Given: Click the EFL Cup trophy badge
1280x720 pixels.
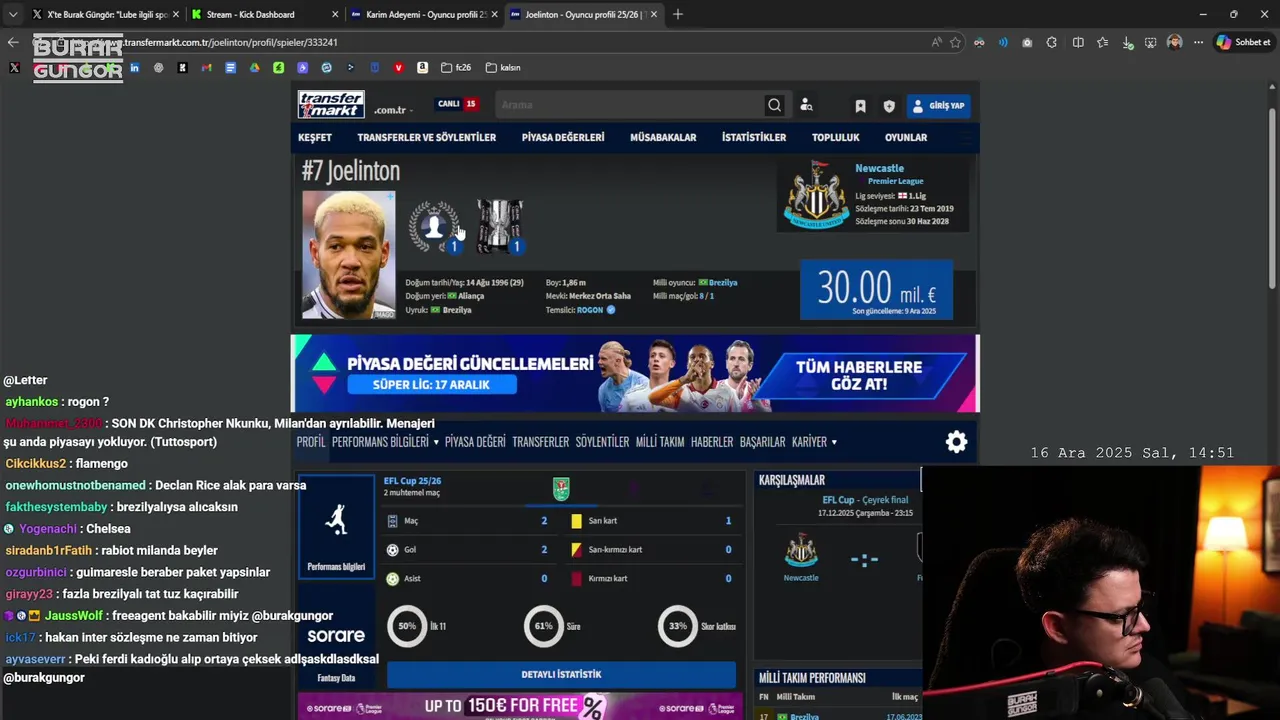Looking at the screenshot, I should click(x=499, y=226).
